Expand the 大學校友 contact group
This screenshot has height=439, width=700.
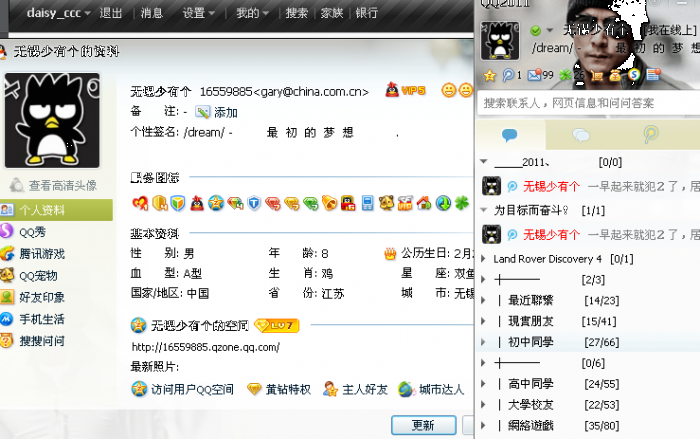[x=483, y=405]
